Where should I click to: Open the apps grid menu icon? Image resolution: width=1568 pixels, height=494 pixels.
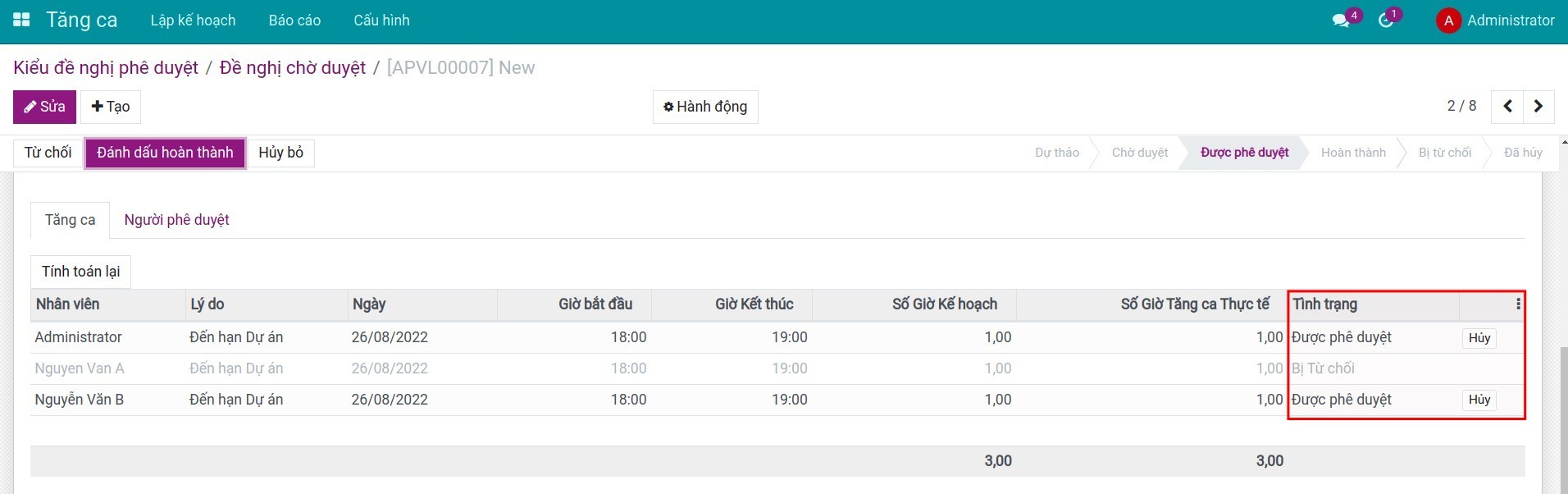(x=22, y=20)
